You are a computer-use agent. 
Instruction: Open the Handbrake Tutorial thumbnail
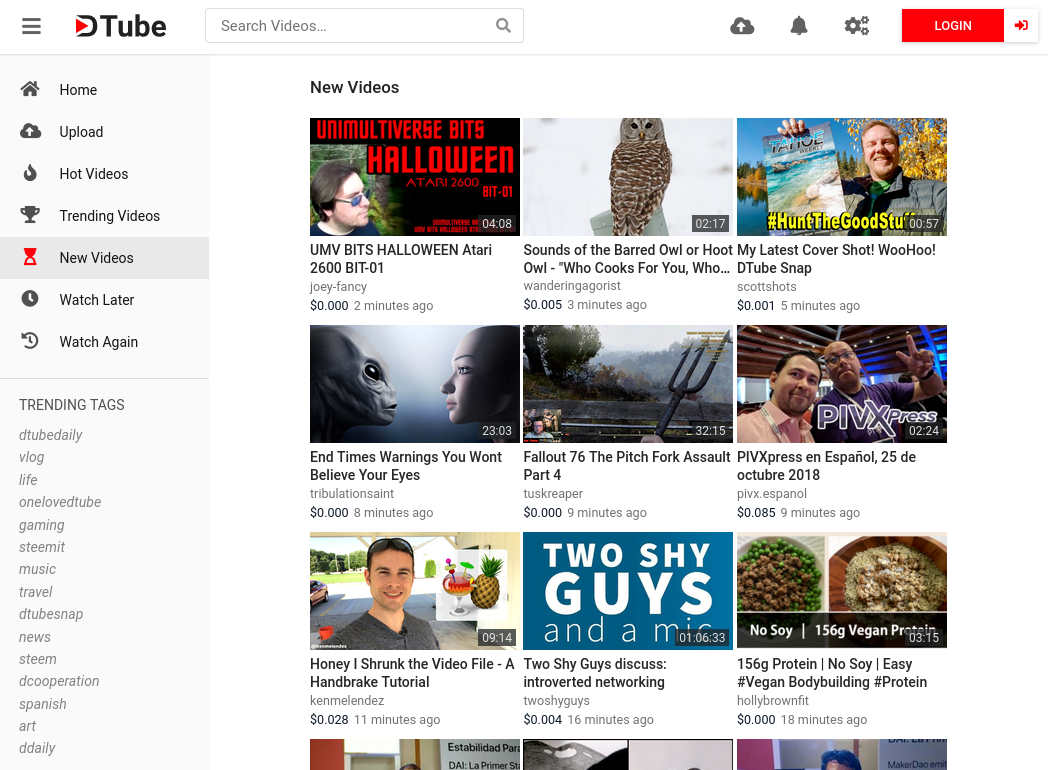click(414, 590)
